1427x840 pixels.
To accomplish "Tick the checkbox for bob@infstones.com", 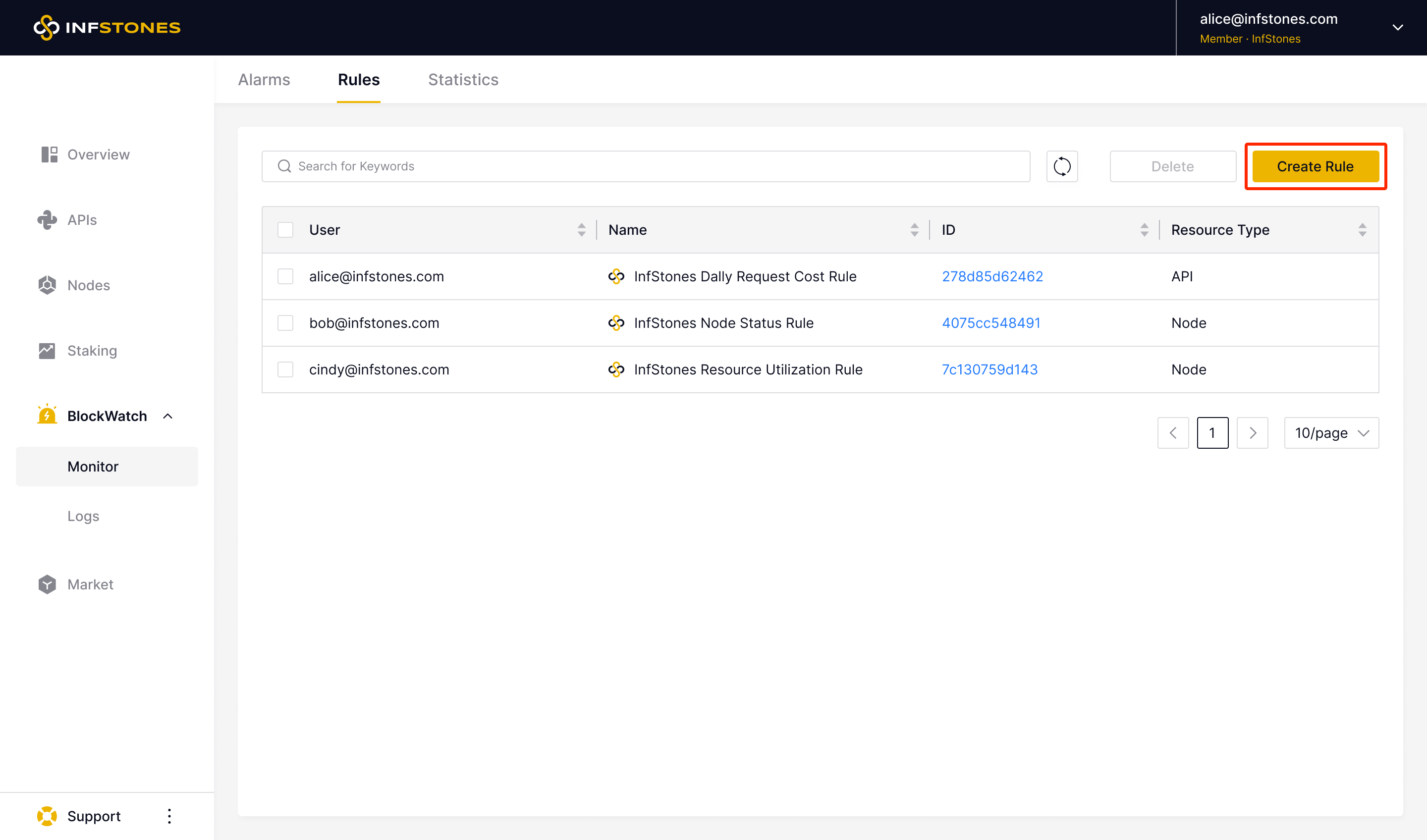I will pos(285,322).
